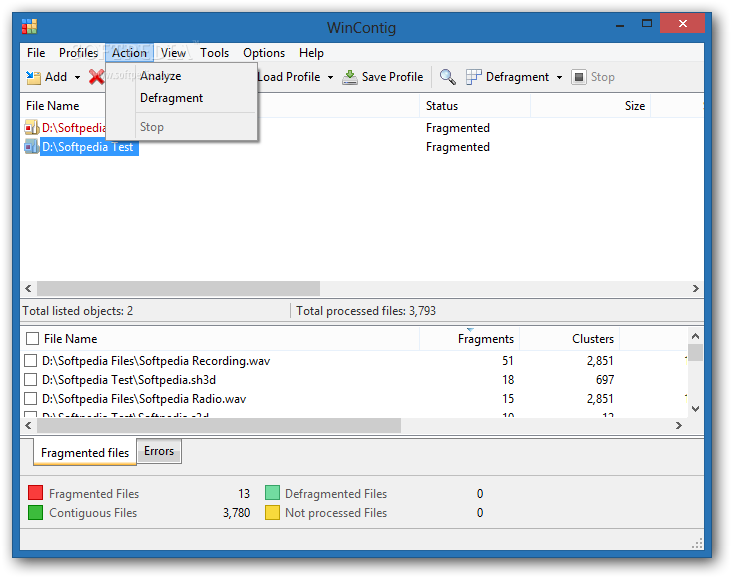The width and height of the screenshot is (732, 578).
Task: Click the Load Profile button label
Action: coord(289,77)
